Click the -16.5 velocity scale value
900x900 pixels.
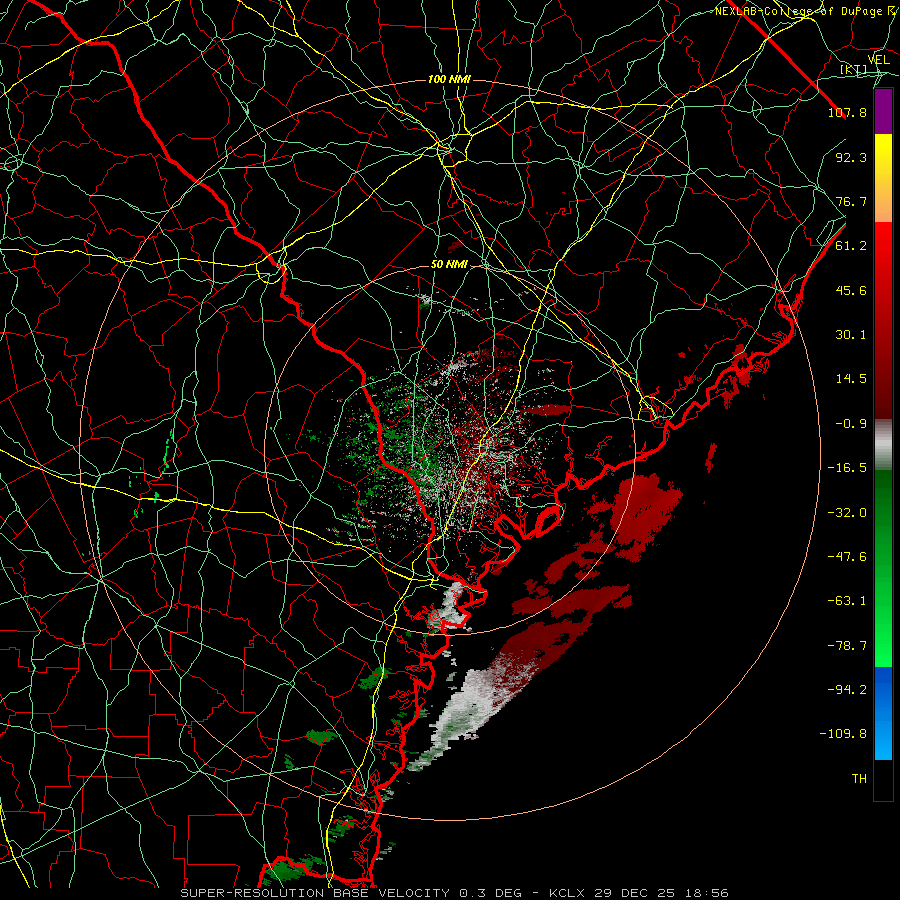pyautogui.click(x=847, y=468)
